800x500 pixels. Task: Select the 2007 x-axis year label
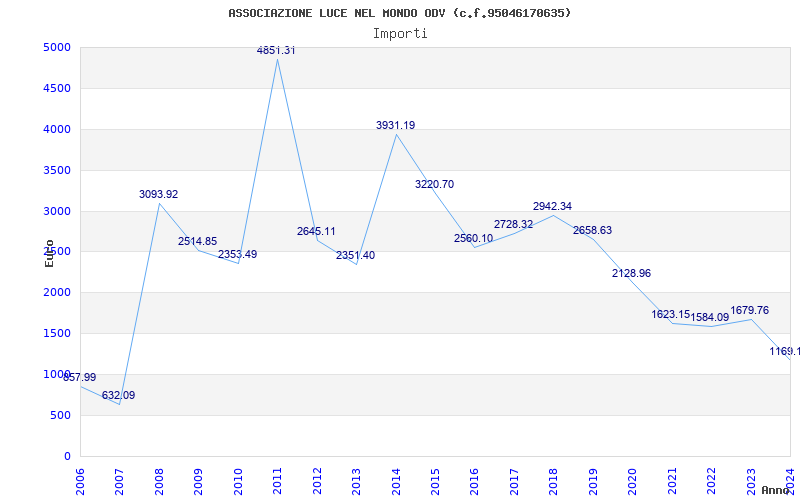click(x=119, y=481)
